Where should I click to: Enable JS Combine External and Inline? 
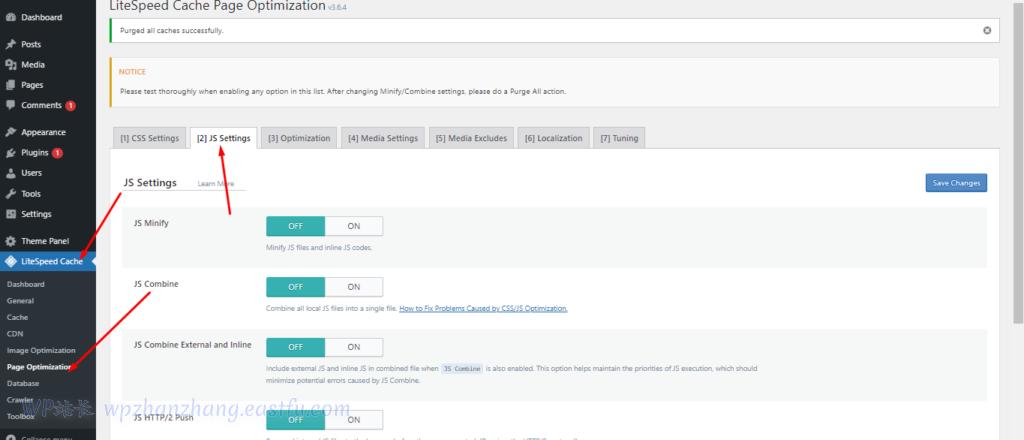coord(353,346)
